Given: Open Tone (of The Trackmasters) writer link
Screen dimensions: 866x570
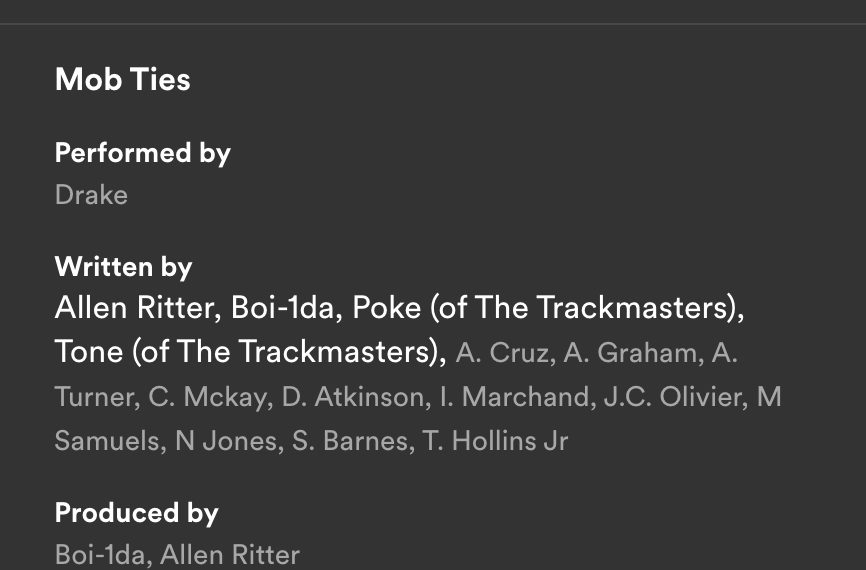Looking at the screenshot, I should (x=249, y=352).
